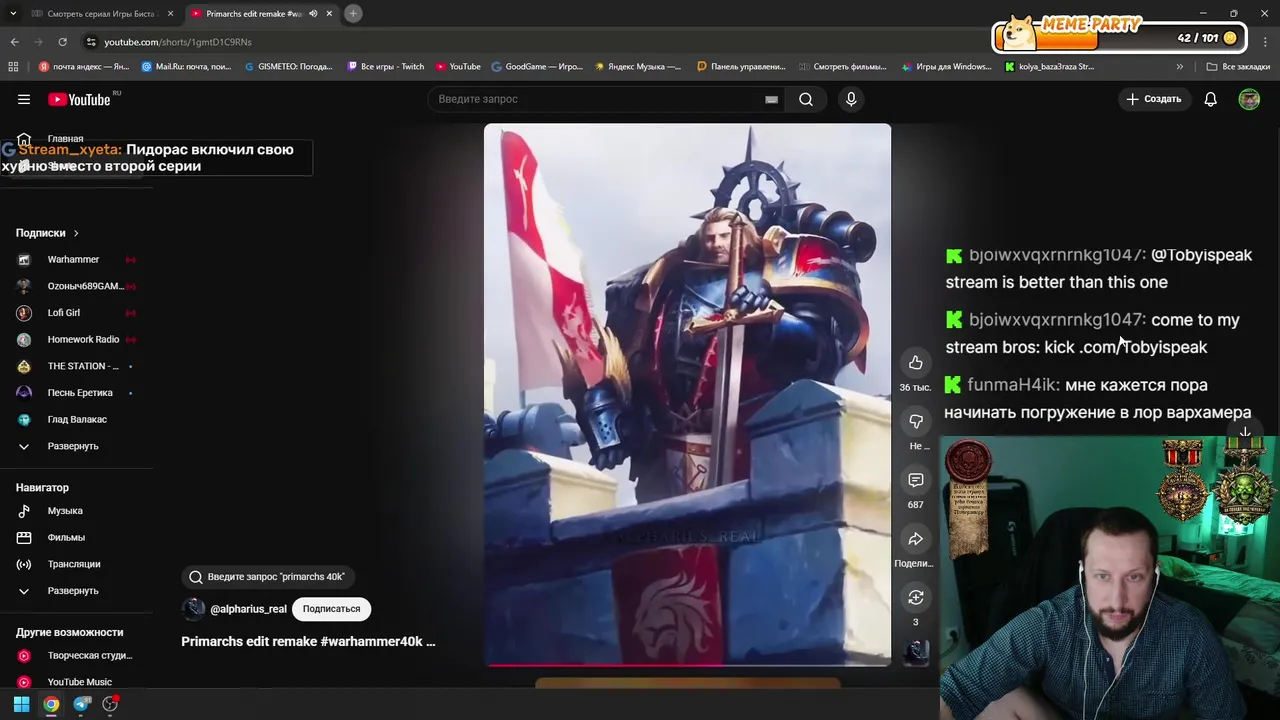Open the Chrome apps grid shortcut
1280x720 pixels.
[x=13, y=67]
